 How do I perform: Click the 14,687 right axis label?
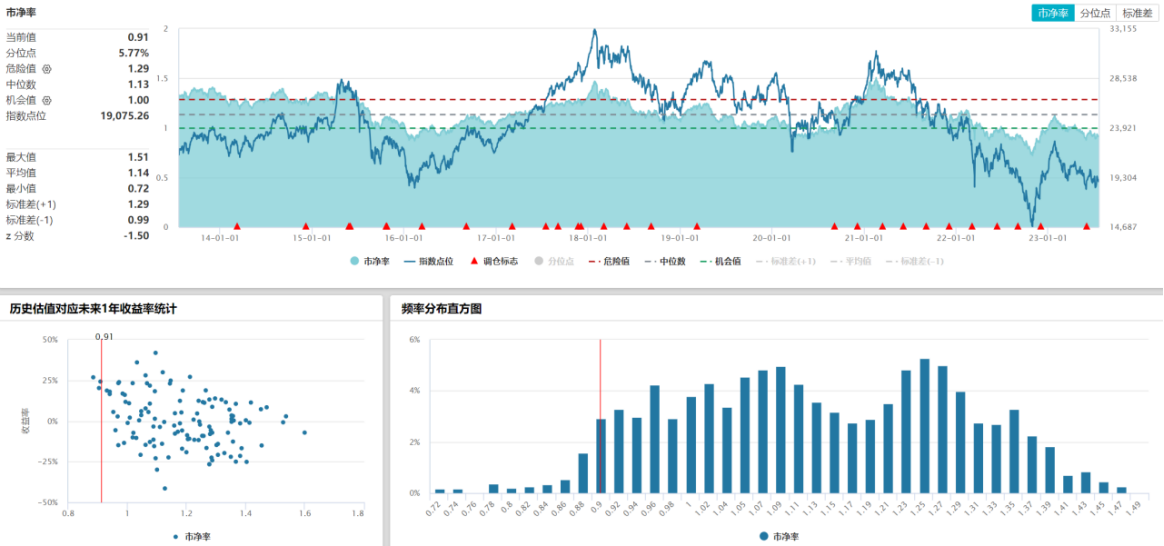[x=1122, y=227]
